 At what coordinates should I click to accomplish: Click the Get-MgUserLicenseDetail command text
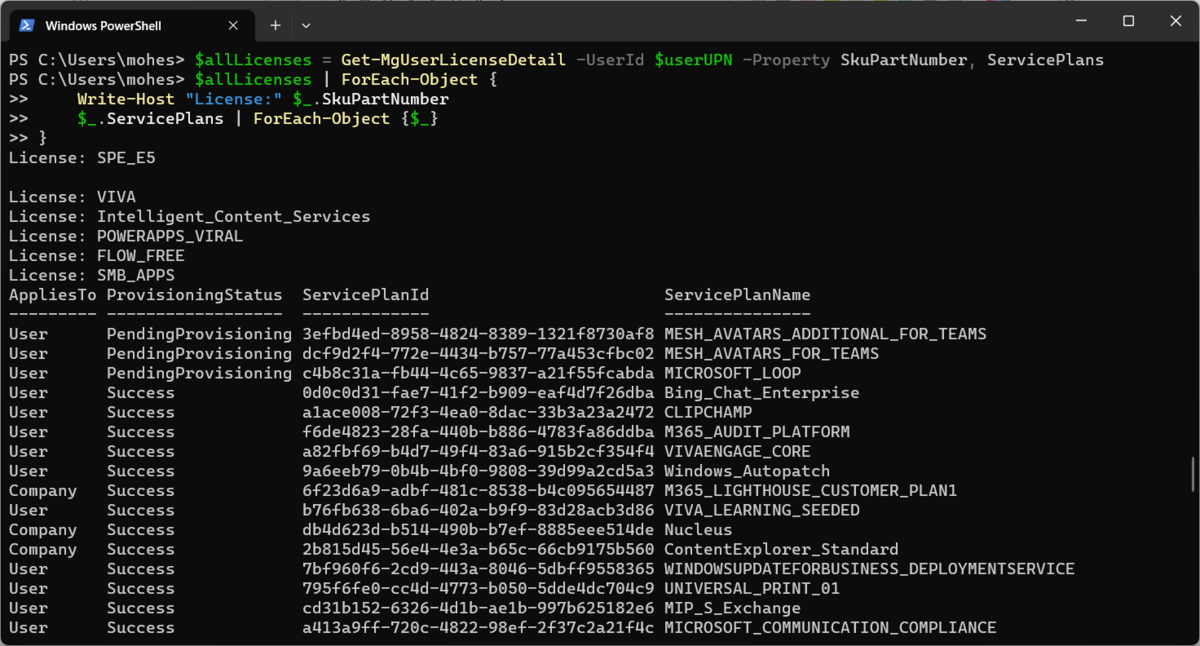click(x=453, y=60)
